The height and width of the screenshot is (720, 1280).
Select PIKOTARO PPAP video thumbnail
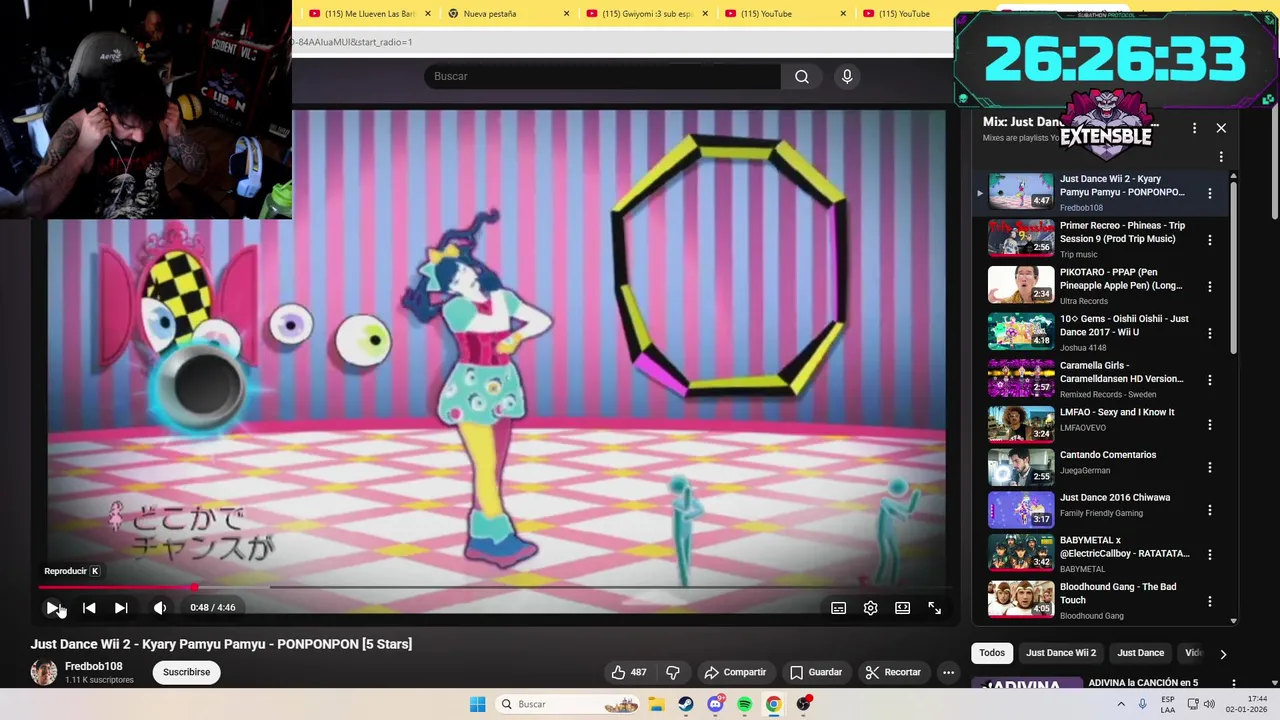tap(1021, 285)
